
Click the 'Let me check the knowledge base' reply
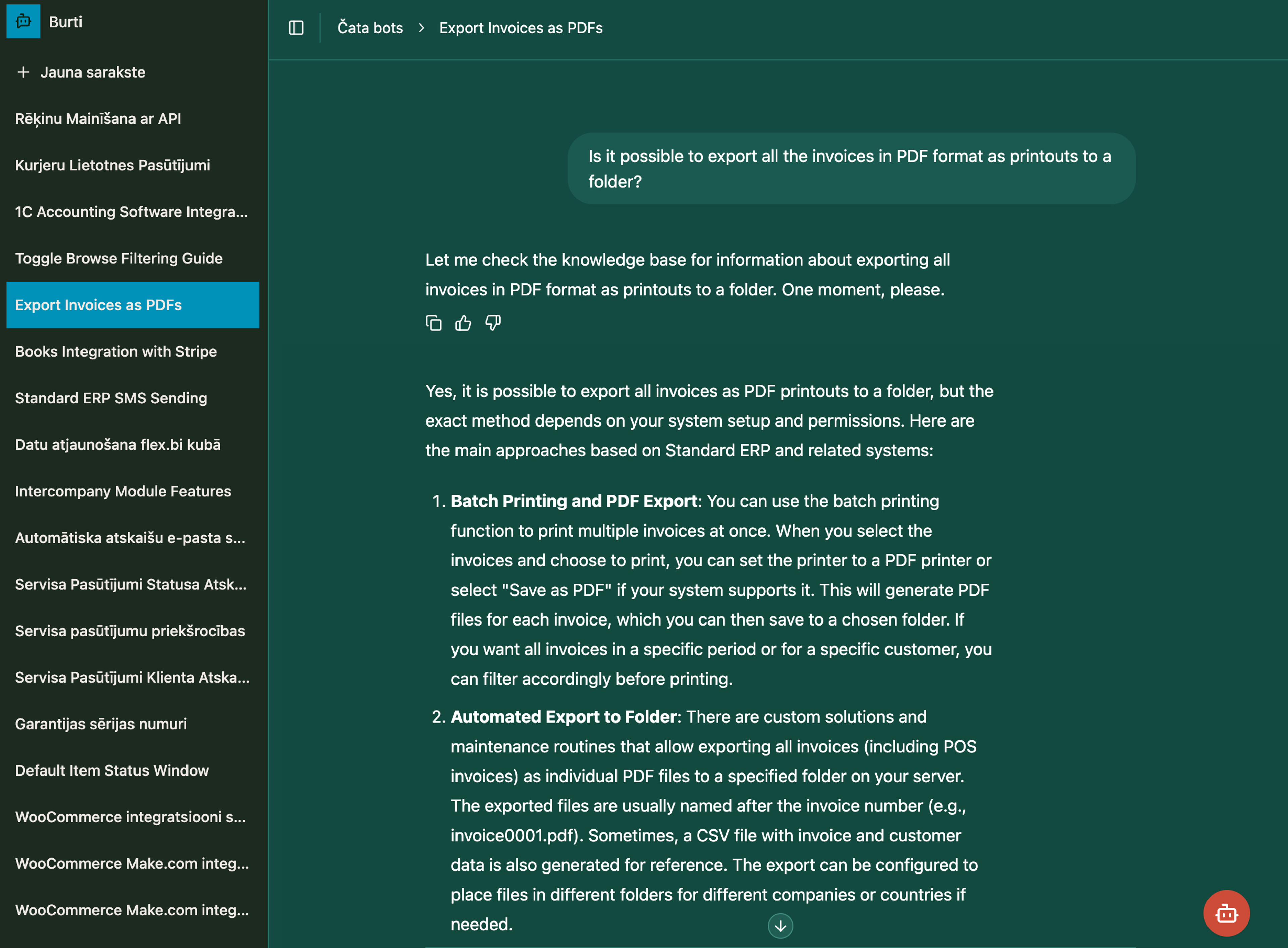pos(687,274)
